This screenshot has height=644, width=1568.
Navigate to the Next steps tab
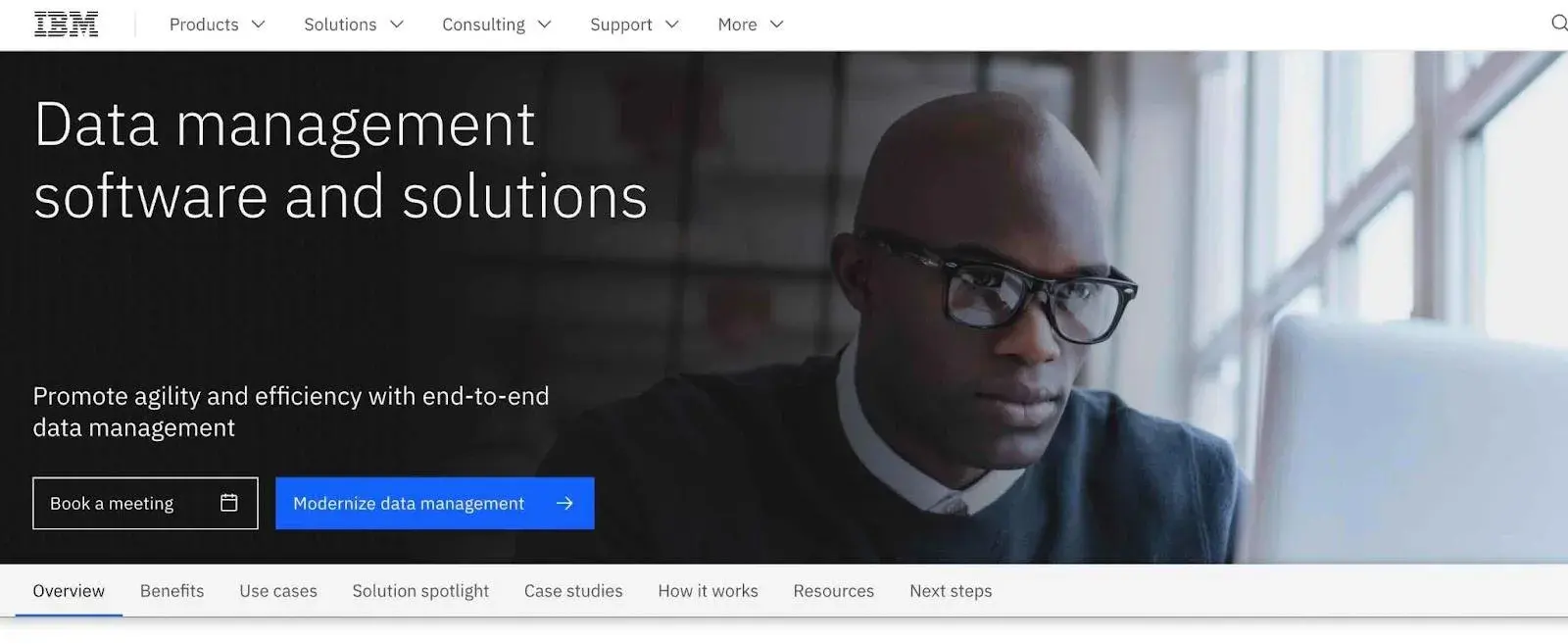[x=951, y=591]
